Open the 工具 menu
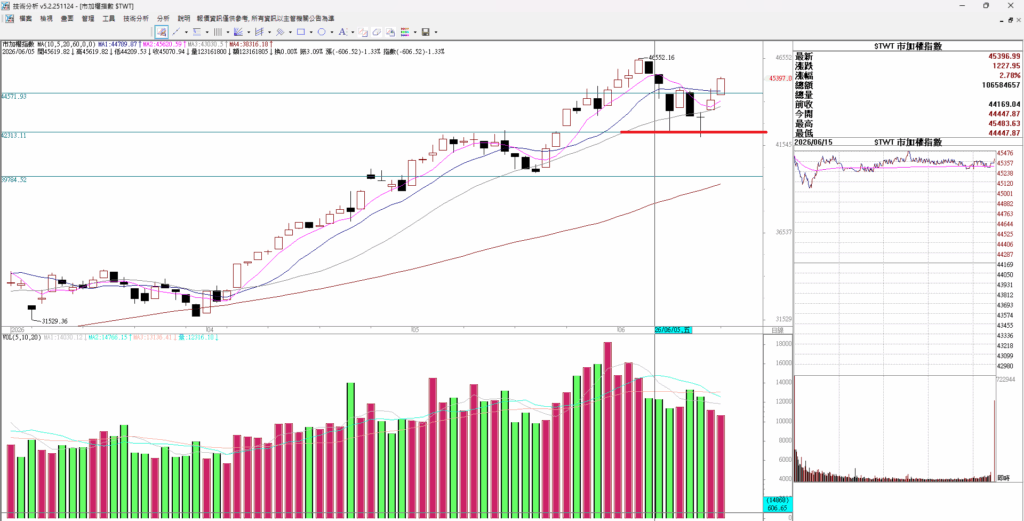Screen dimensions: 1024x521 point(108,18)
